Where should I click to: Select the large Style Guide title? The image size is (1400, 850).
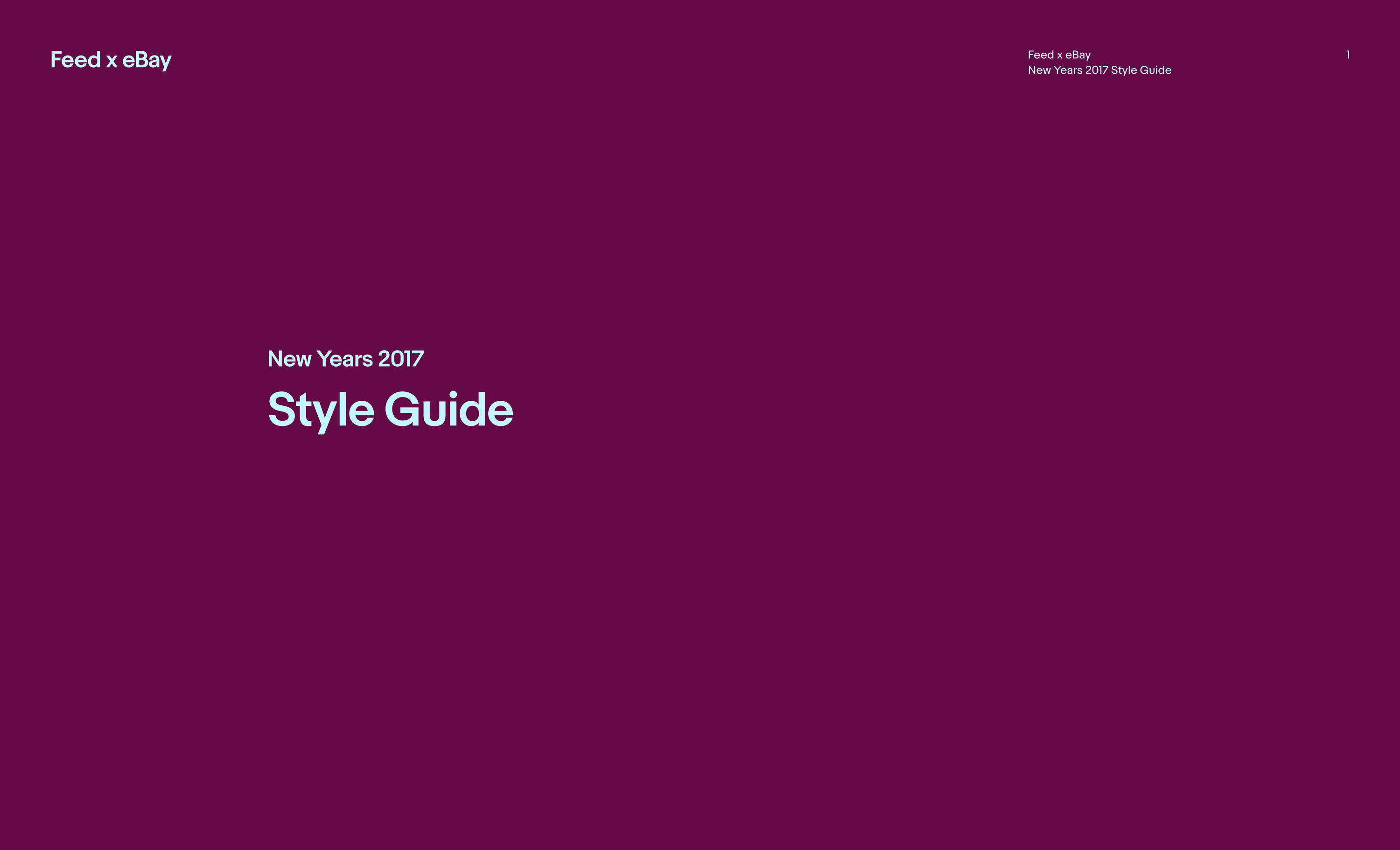point(390,409)
